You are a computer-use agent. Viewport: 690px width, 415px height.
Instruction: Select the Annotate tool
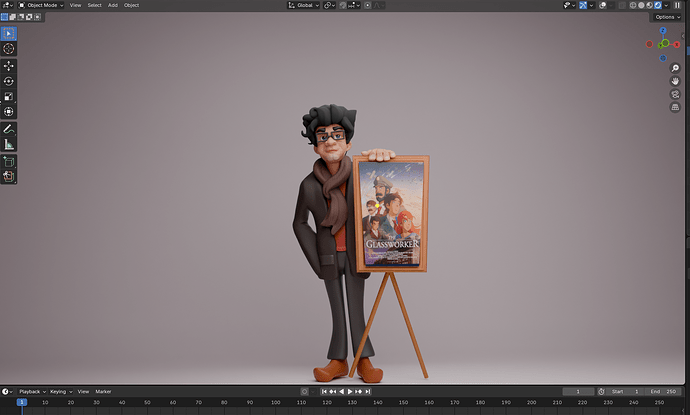8,129
